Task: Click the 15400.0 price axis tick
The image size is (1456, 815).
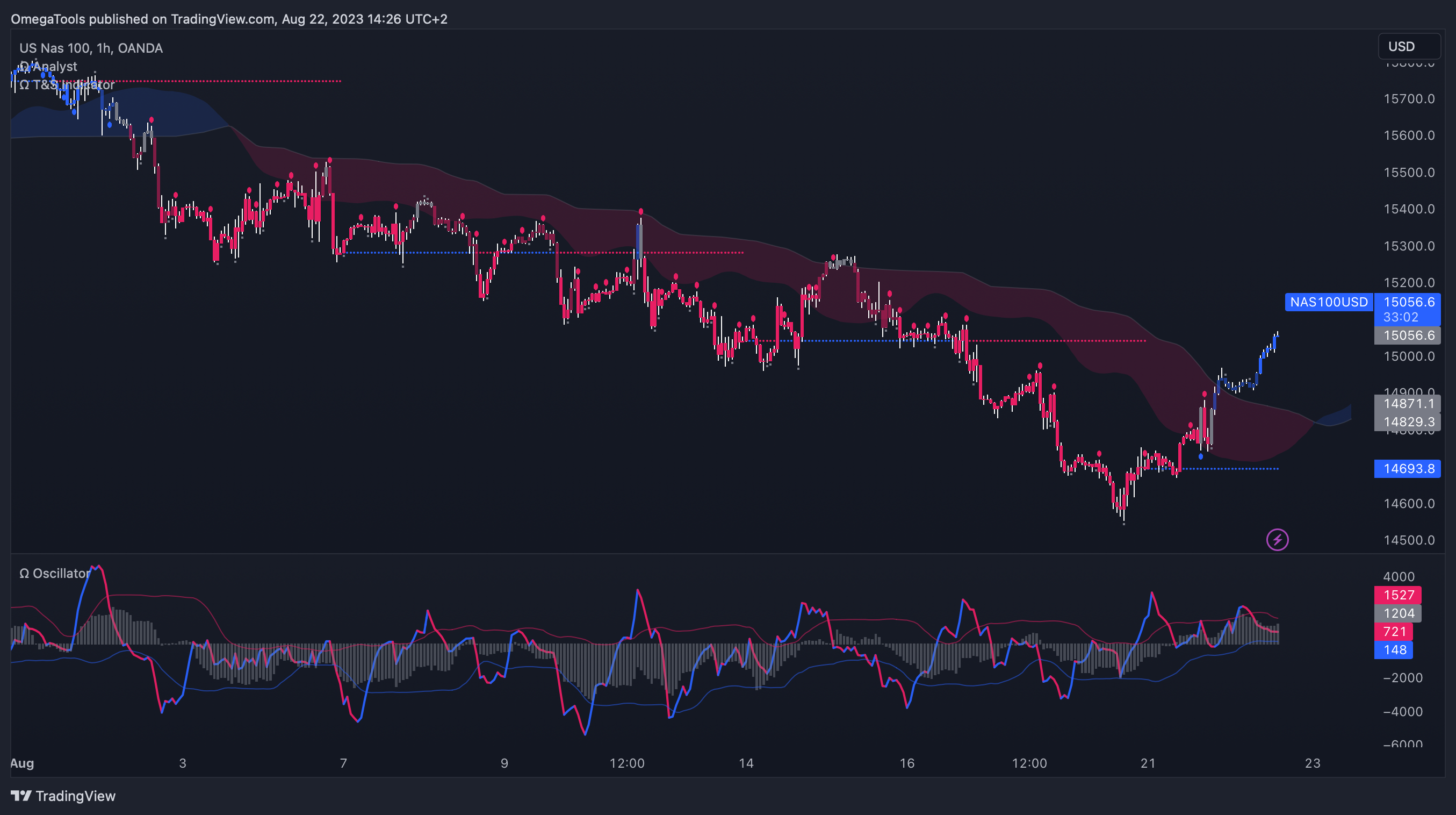Action: [x=1409, y=209]
